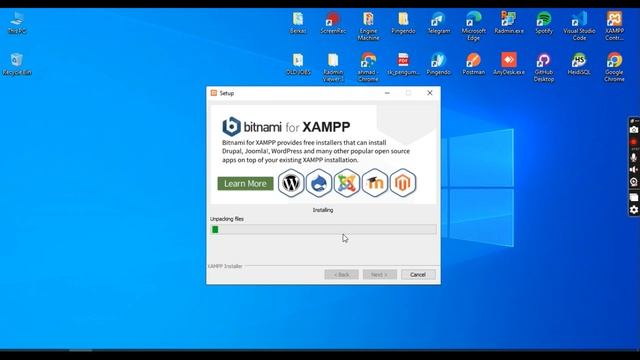Select the Spotify desktop shortcut
The height and width of the screenshot is (360, 640).
pos(544,23)
